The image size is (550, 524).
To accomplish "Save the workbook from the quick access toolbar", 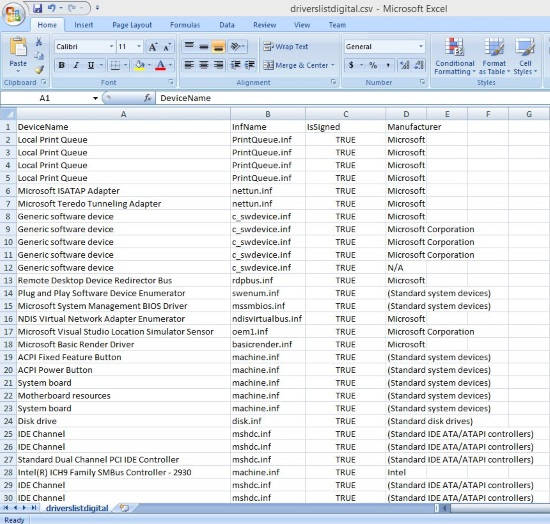I will click(37, 8).
